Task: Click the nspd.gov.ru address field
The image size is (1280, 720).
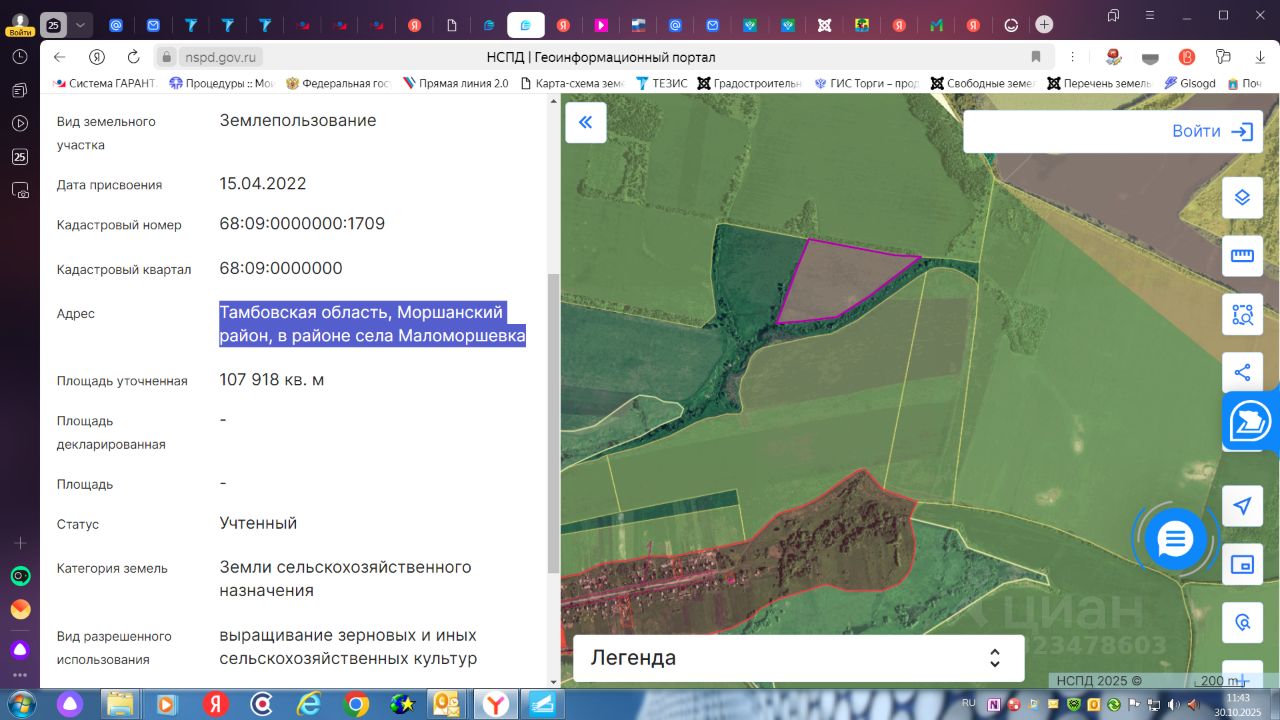Action: tap(222, 57)
